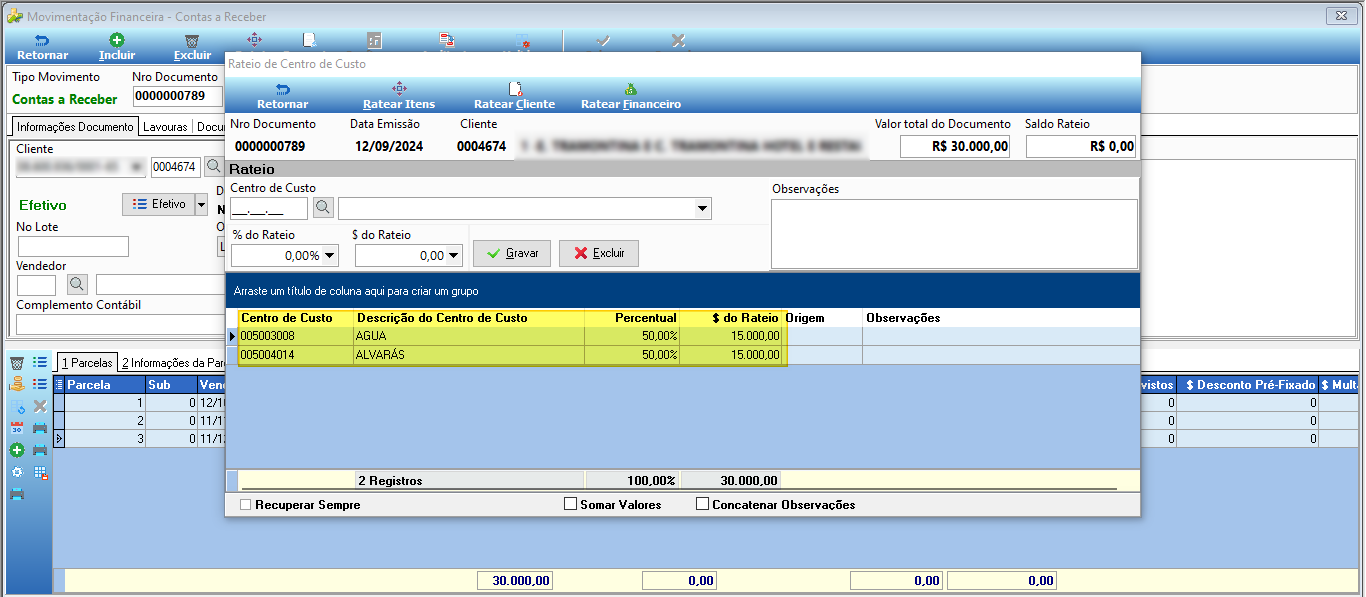Viewport: 1366px width, 597px height.
Task: Click the blue gear icon in sidebar
Action: coord(17,472)
